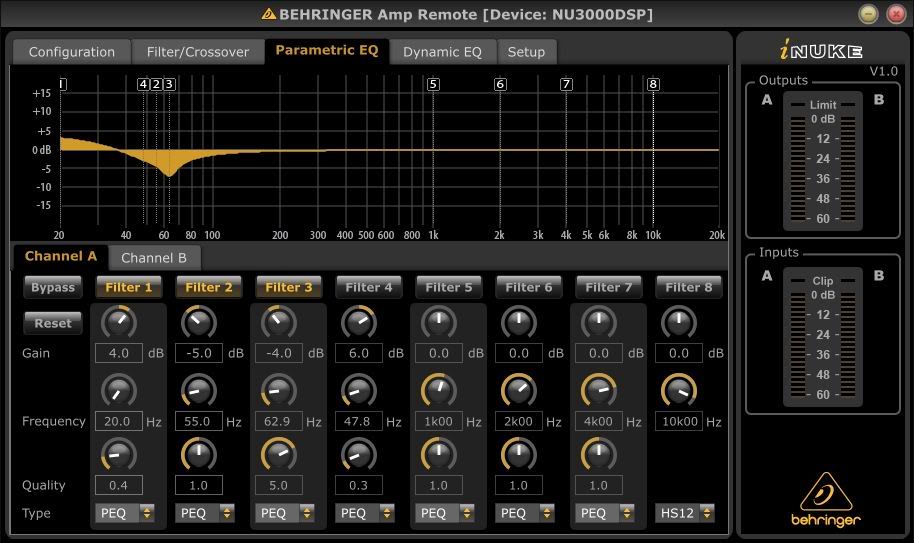Click Filter 2 gain field showing -5.0
The width and height of the screenshot is (914, 543).
pyautogui.click(x=199, y=353)
